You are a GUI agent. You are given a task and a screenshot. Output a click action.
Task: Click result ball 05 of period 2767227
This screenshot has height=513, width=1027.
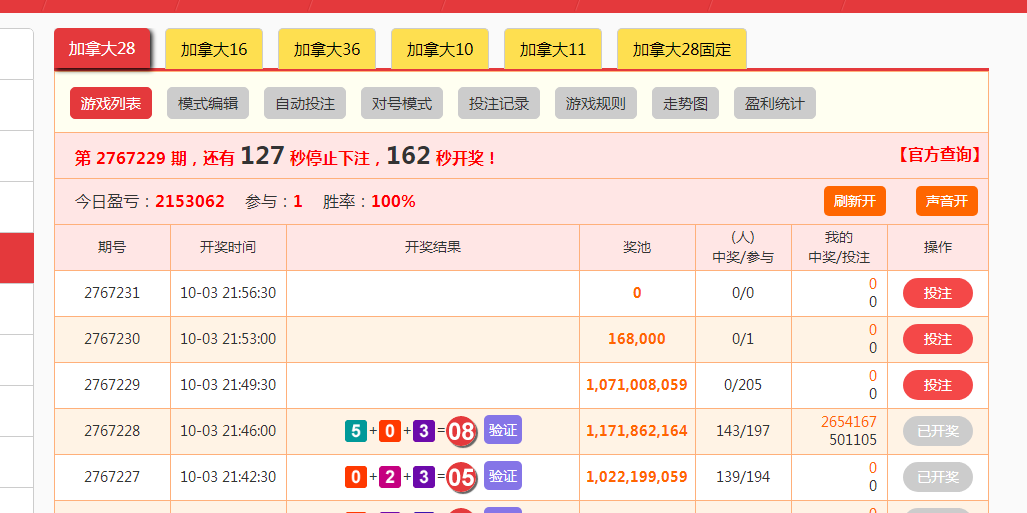click(x=461, y=477)
